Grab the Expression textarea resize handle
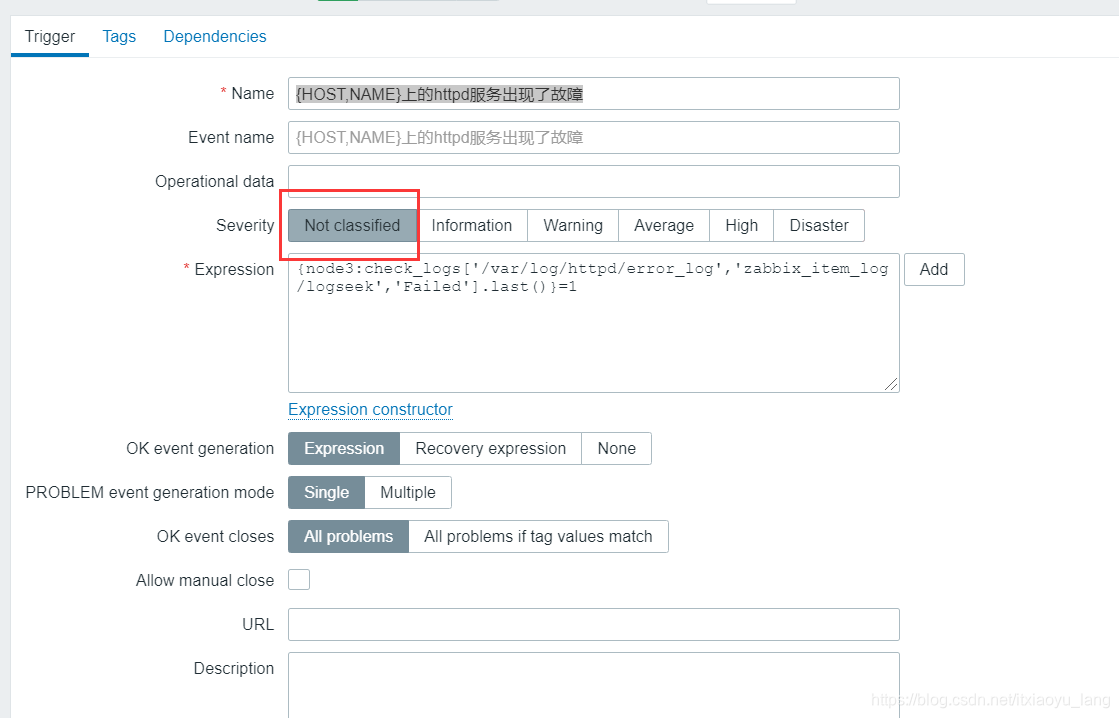Image resolution: width=1119 pixels, height=718 pixels. pos(891,384)
